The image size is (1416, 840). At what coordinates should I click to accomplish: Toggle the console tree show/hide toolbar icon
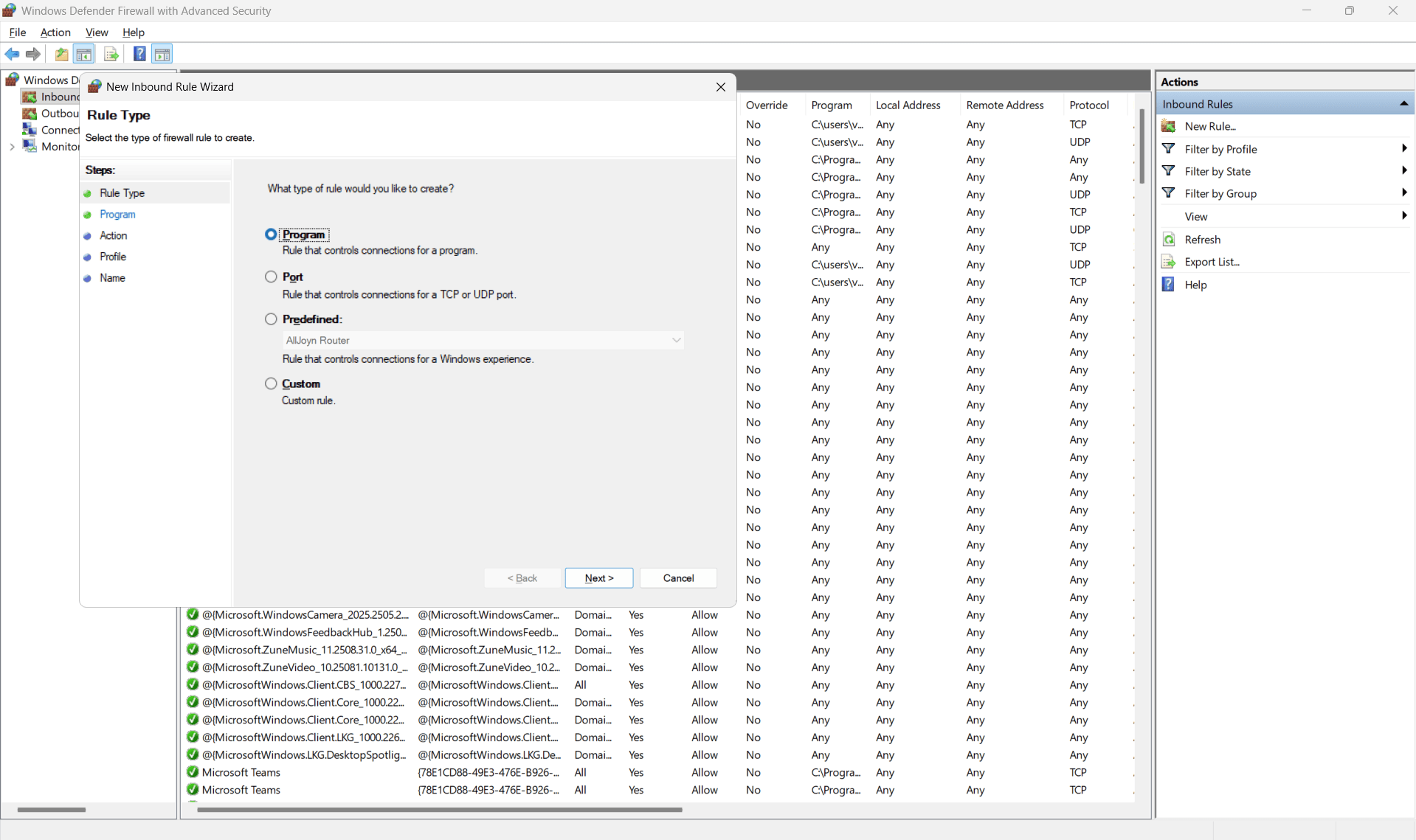(x=84, y=54)
